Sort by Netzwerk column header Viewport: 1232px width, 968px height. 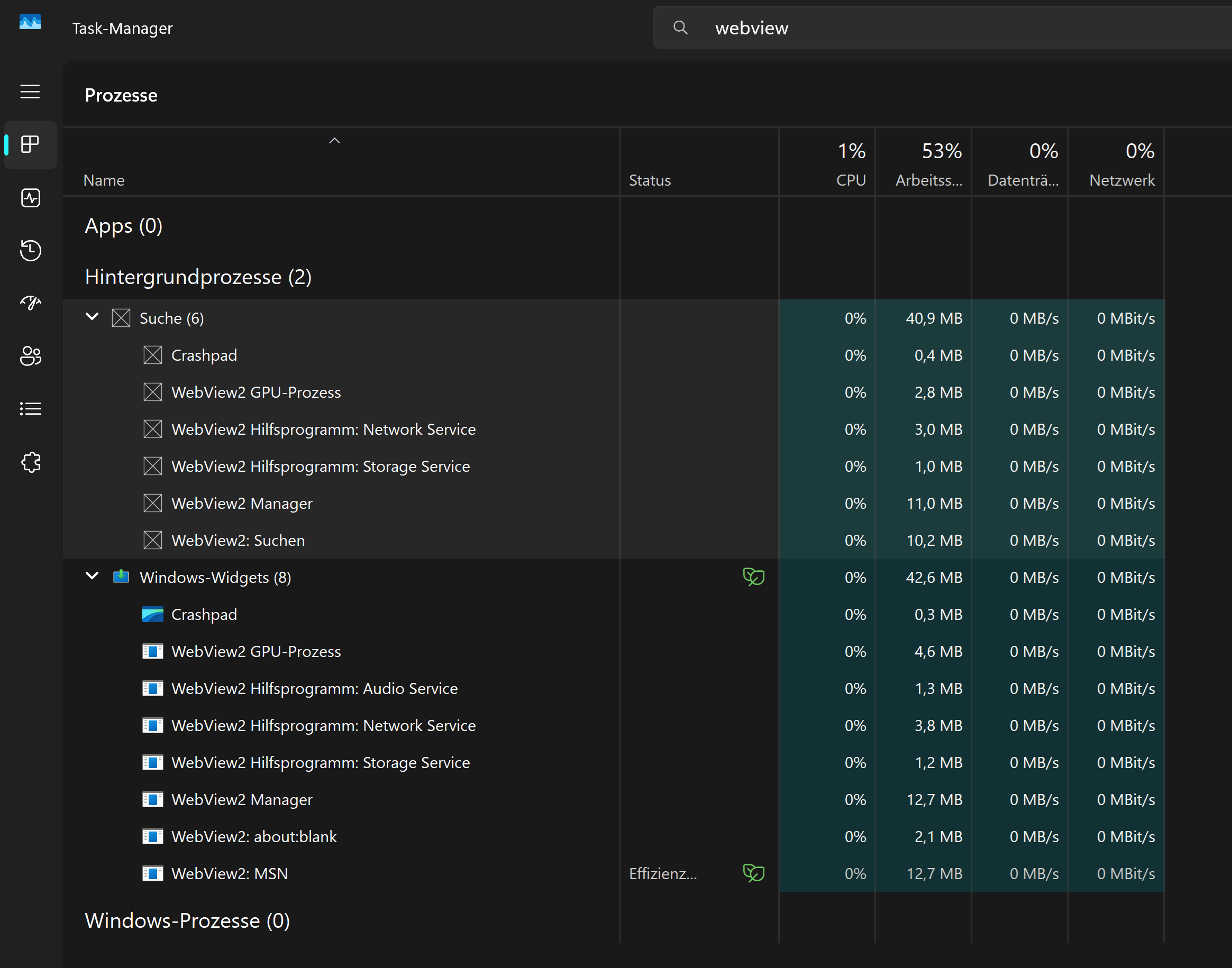coord(1121,180)
